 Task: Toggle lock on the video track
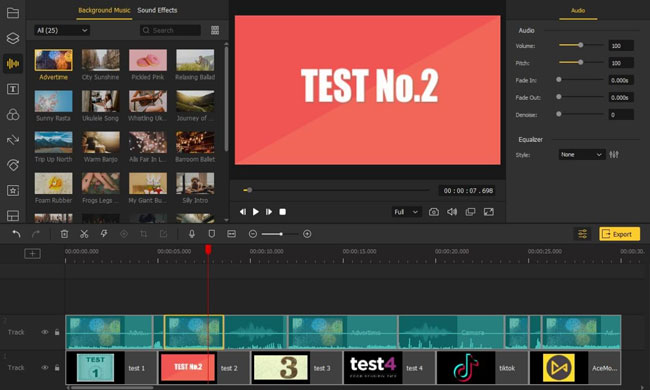[57, 368]
